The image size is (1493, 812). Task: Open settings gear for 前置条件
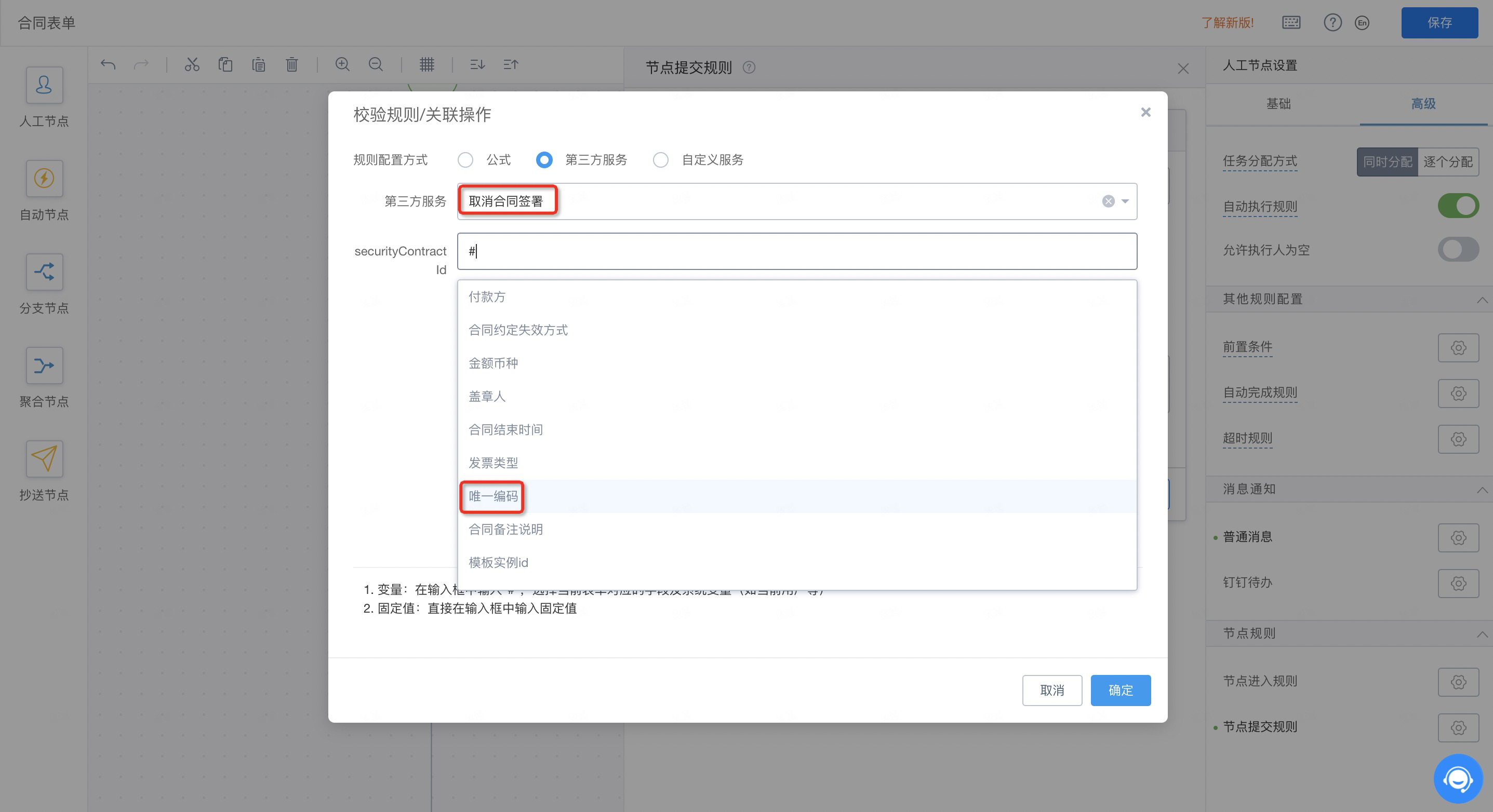(1458, 347)
